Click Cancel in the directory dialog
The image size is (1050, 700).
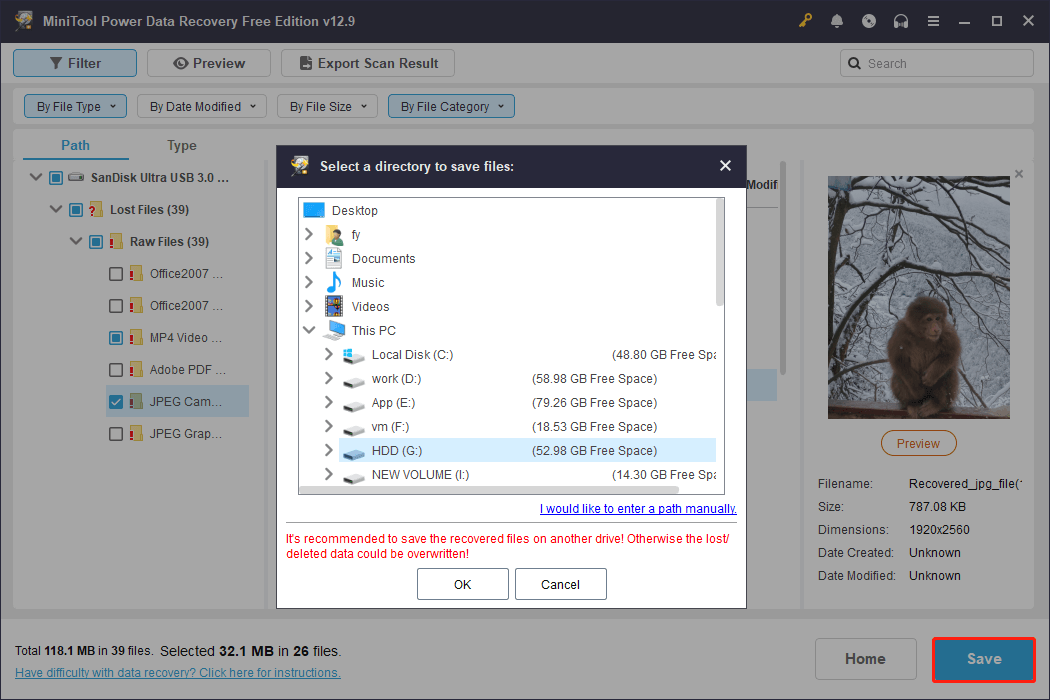click(560, 584)
